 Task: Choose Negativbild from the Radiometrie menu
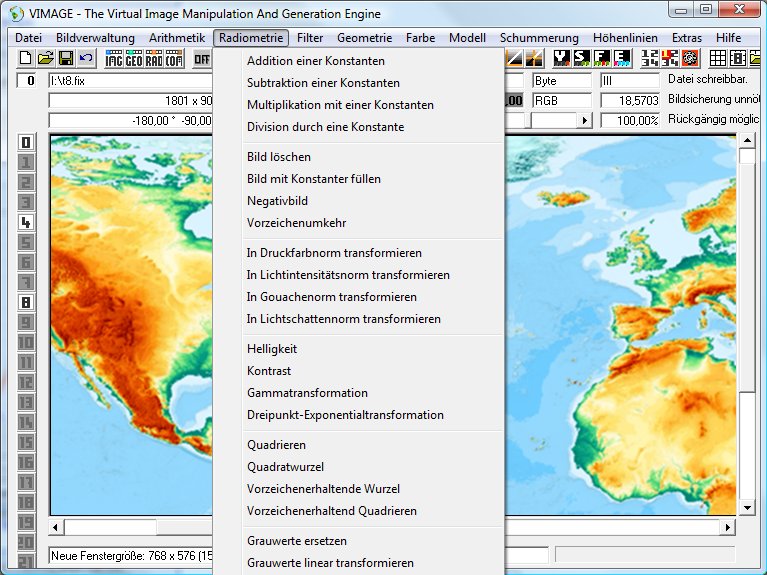point(277,201)
